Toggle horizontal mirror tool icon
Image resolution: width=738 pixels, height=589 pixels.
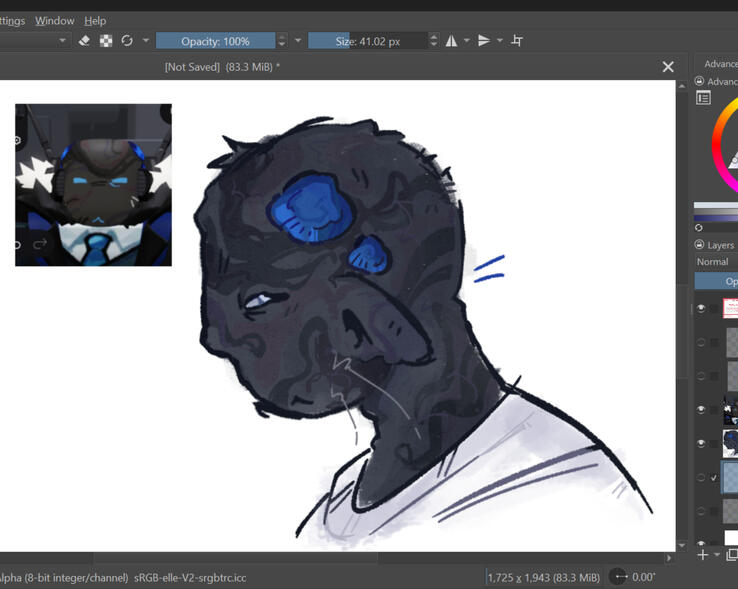pyautogui.click(x=451, y=41)
